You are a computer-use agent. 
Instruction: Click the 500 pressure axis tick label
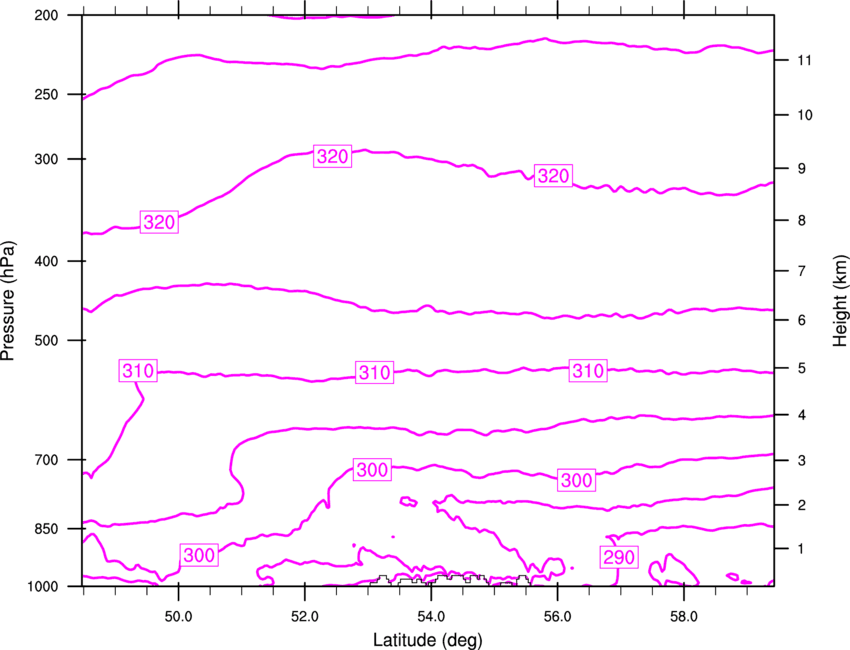(x=46, y=340)
